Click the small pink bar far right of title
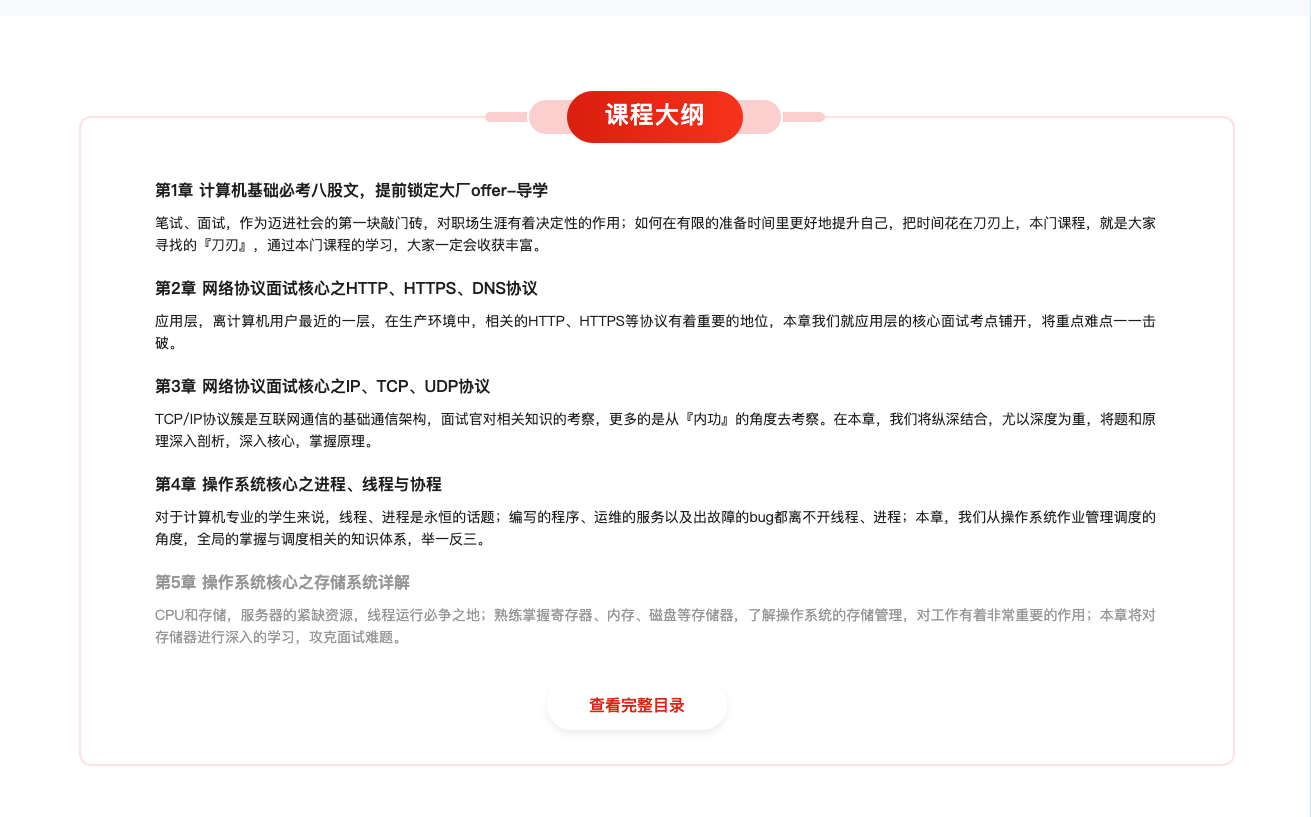This screenshot has width=1311, height=817. (x=803, y=117)
